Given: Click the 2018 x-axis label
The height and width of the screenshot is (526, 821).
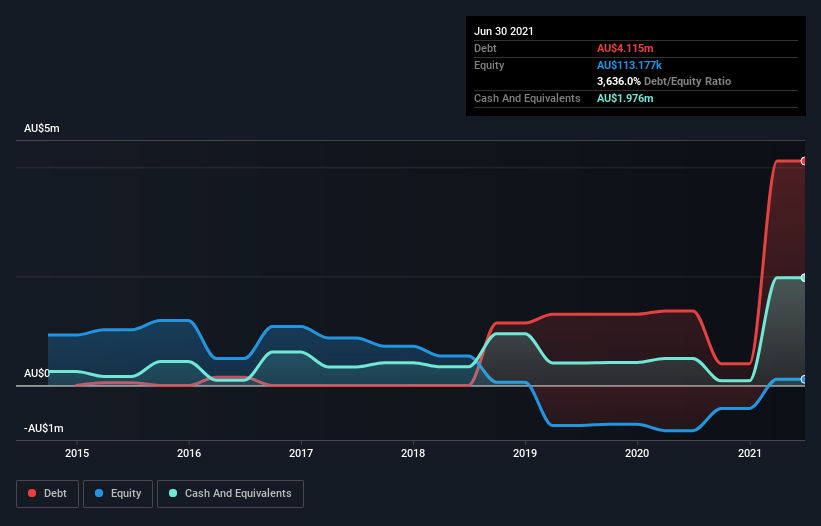Looking at the screenshot, I should 413,453.
